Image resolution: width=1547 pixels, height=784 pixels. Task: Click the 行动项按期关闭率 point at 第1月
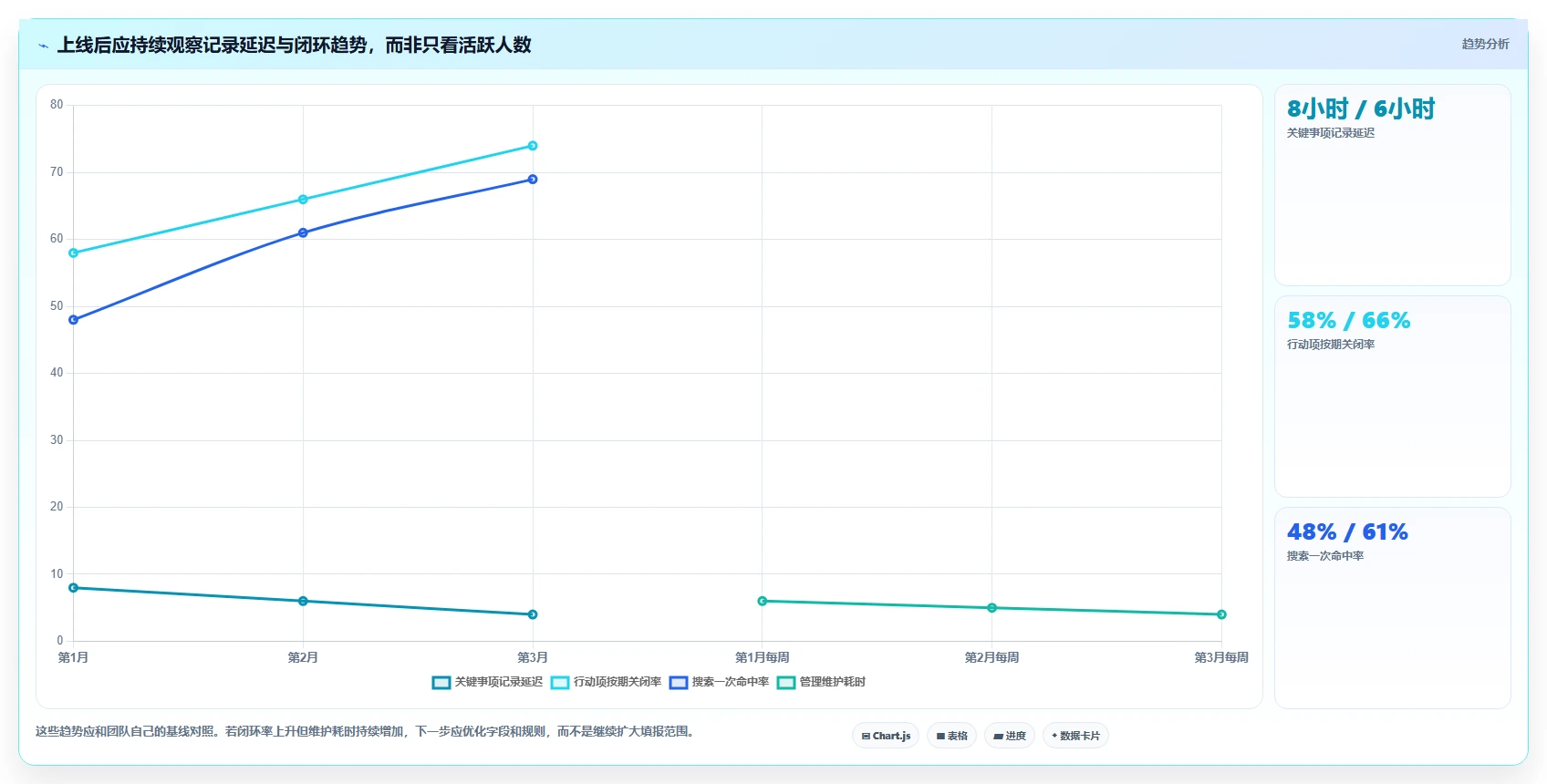tap(74, 253)
